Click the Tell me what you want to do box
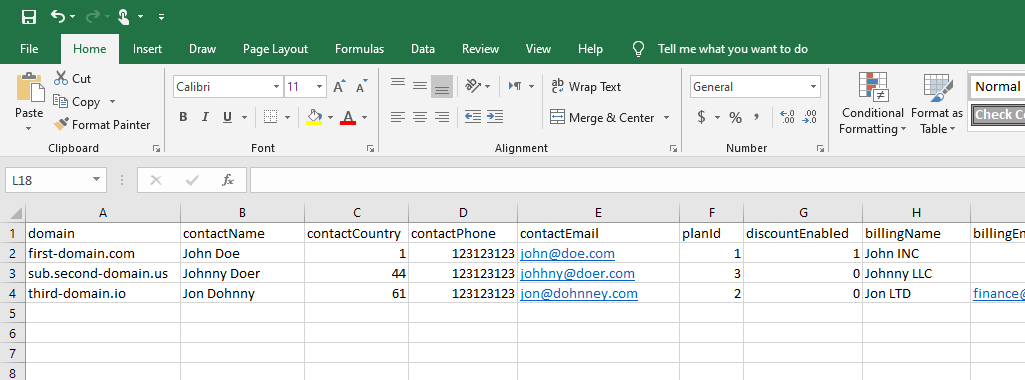The image size is (1025, 380). [732, 49]
